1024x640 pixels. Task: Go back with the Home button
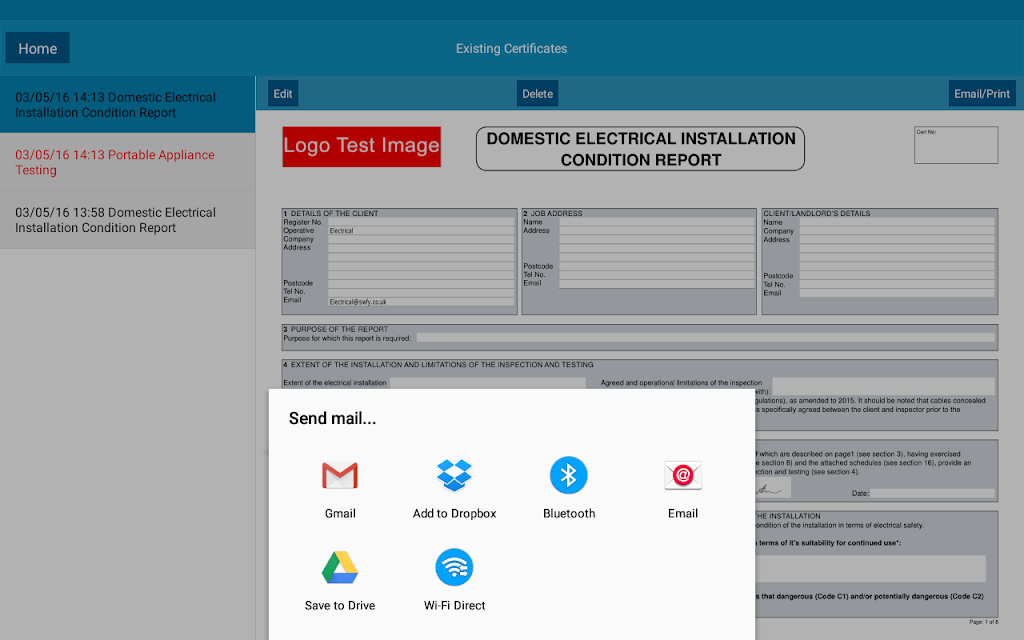tap(37, 48)
